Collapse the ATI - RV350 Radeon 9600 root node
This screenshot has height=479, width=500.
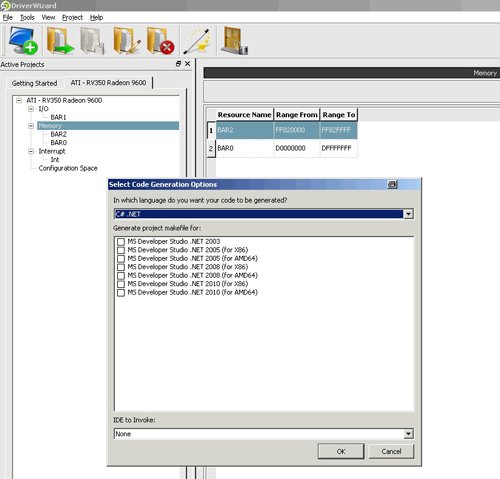click(19, 100)
